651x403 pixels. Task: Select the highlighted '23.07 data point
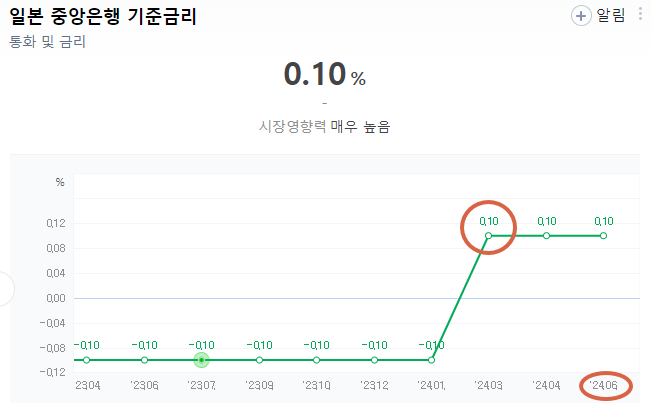coord(201,360)
